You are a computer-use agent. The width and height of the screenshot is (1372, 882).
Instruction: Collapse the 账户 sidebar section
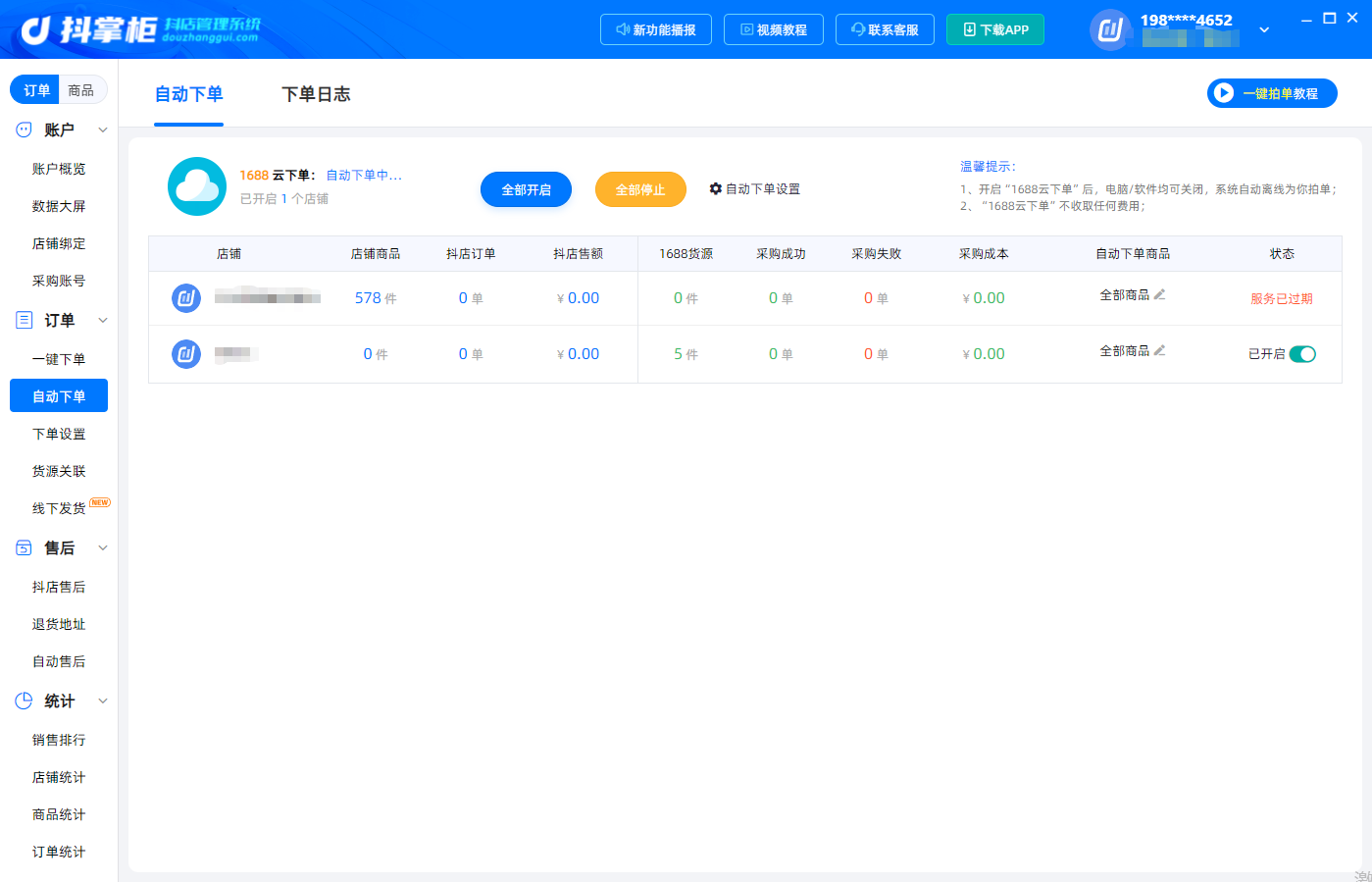103,130
